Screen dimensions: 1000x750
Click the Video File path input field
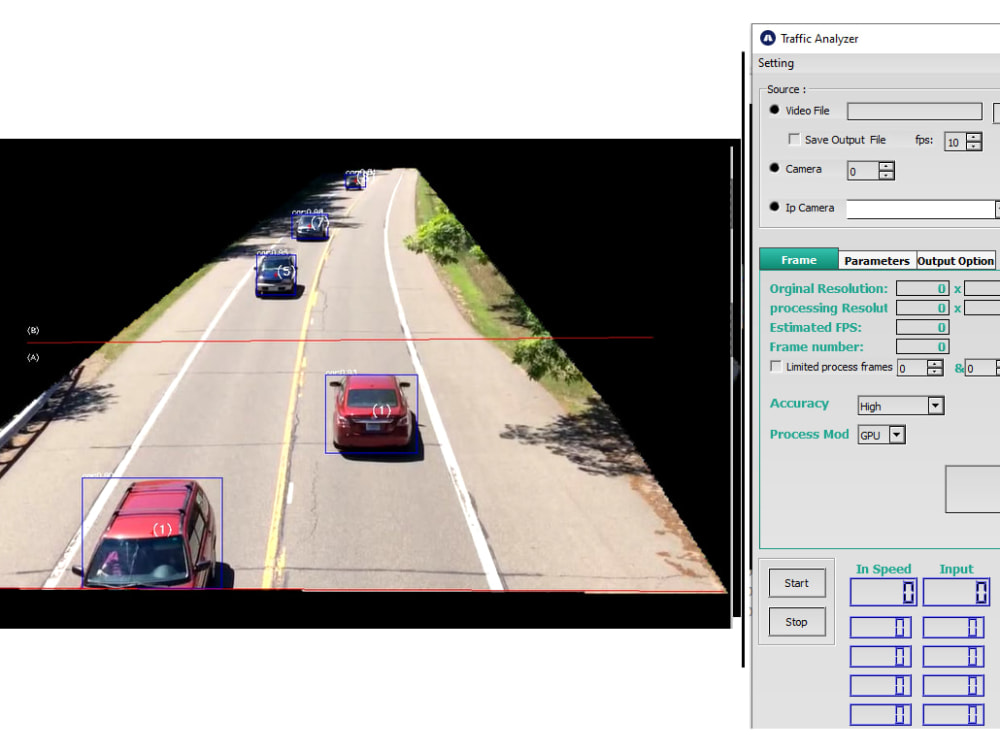click(914, 110)
